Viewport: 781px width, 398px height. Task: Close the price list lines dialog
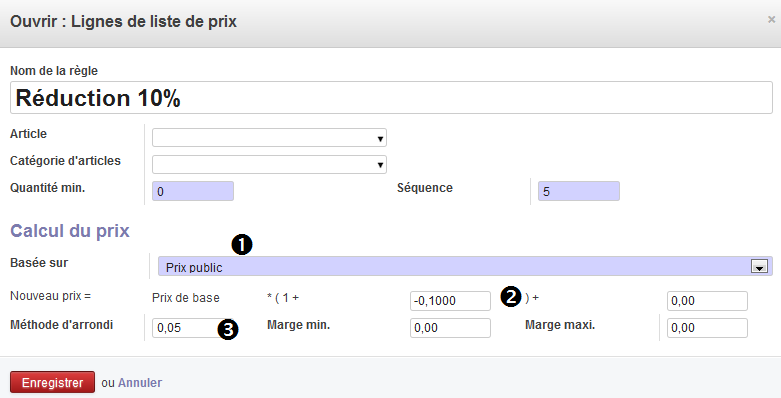[x=771, y=20]
